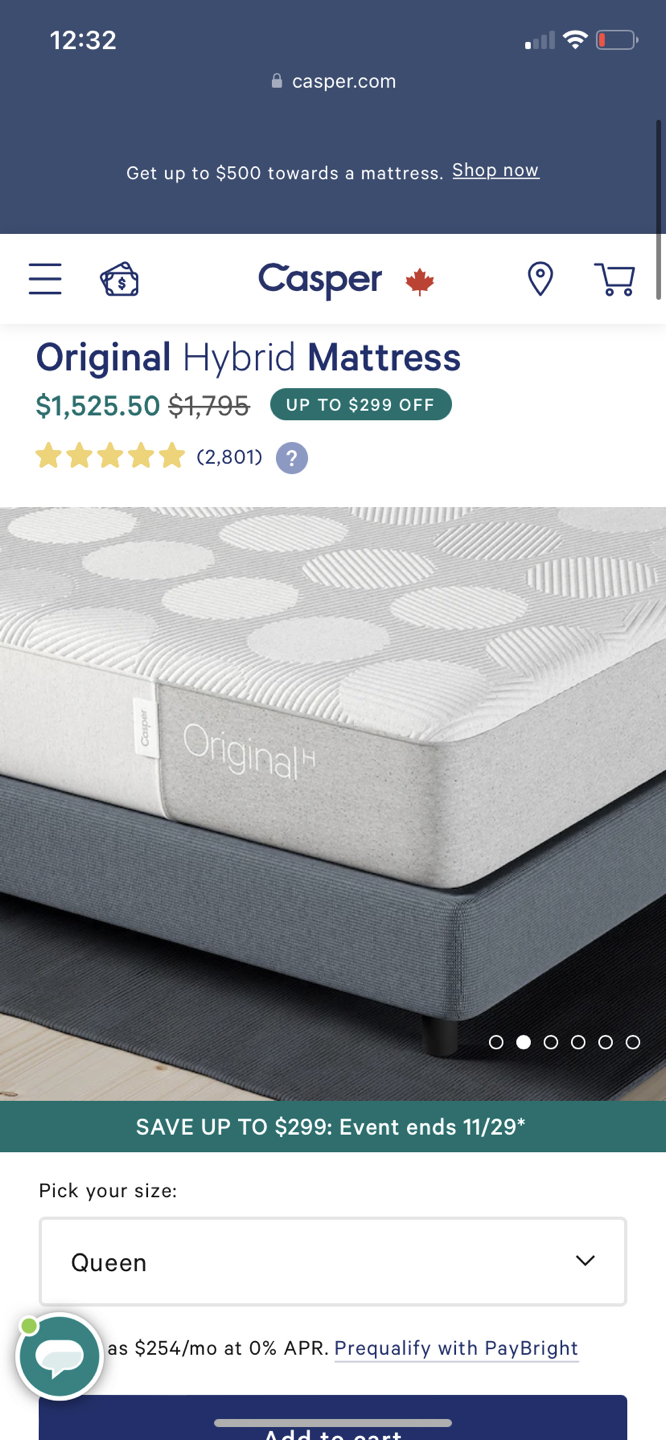This screenshot has width=666, height=1440.
Task: Click the Original Hybrid mattress image
Action: 333,804
